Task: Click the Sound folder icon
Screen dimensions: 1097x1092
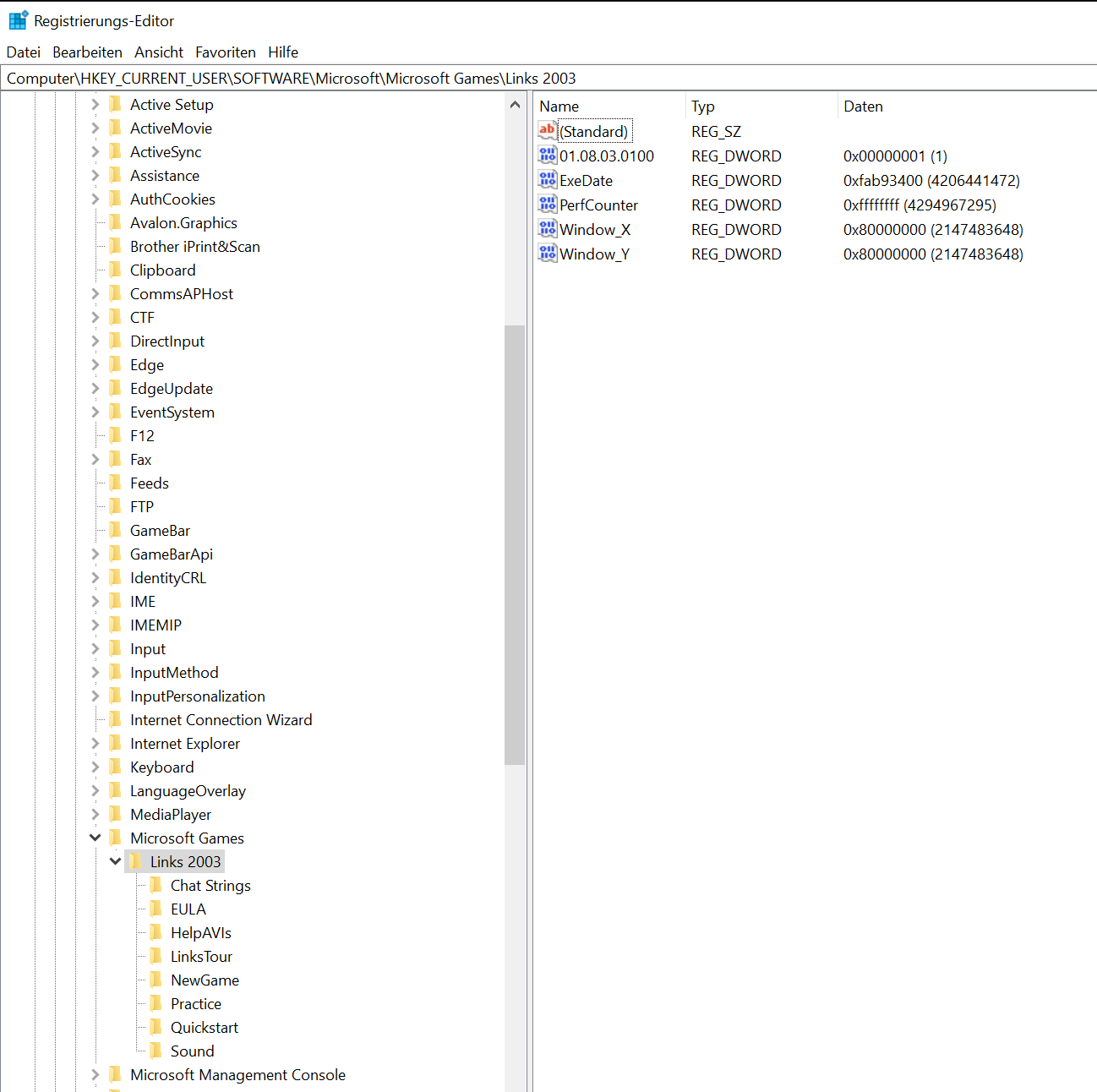Action: 156,1051
